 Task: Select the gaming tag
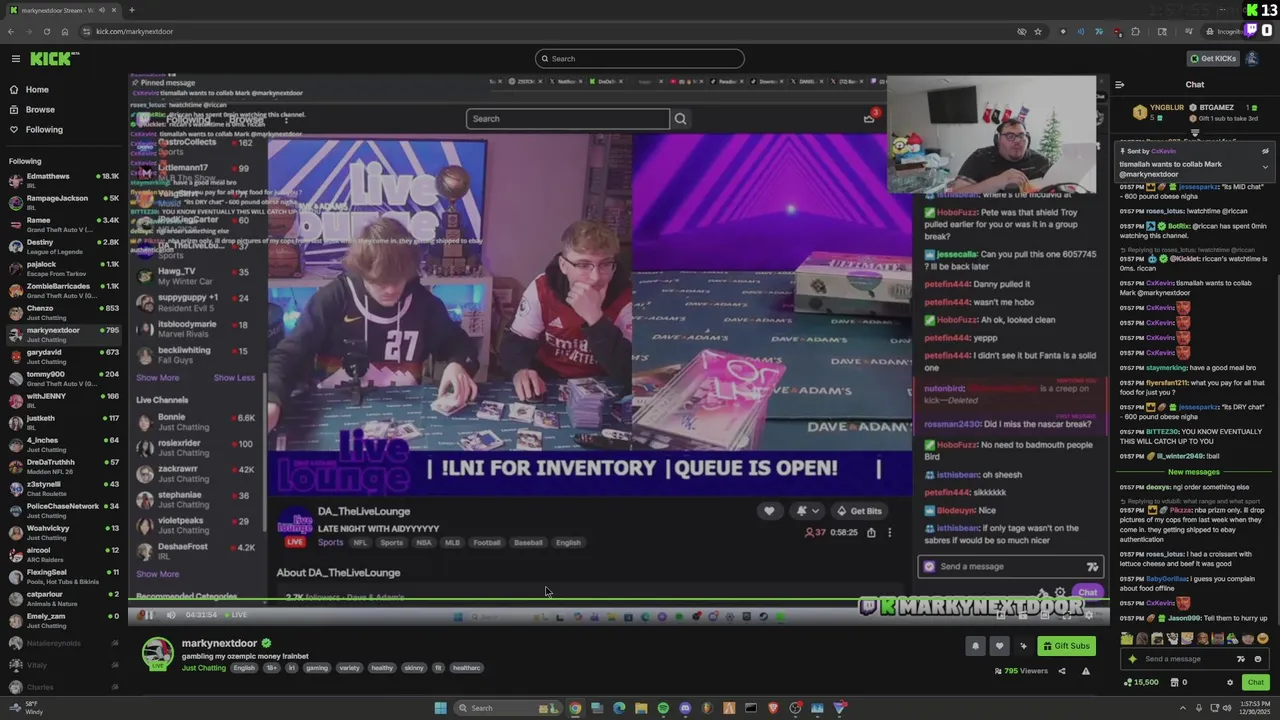[317, 668]
